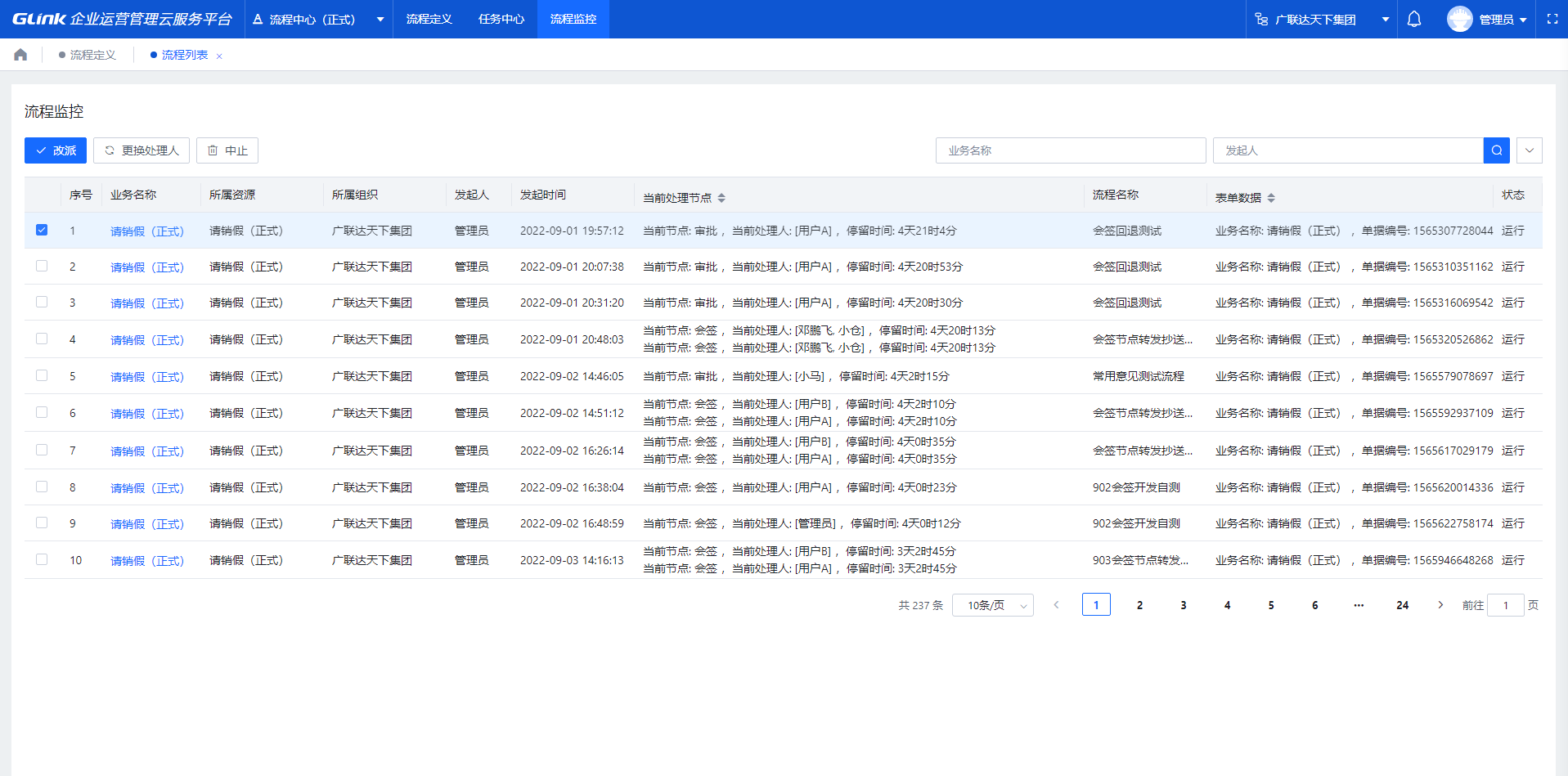
Task: Check the row 7 checkbox
Action: pyautogui.click(x=42, y=450)
